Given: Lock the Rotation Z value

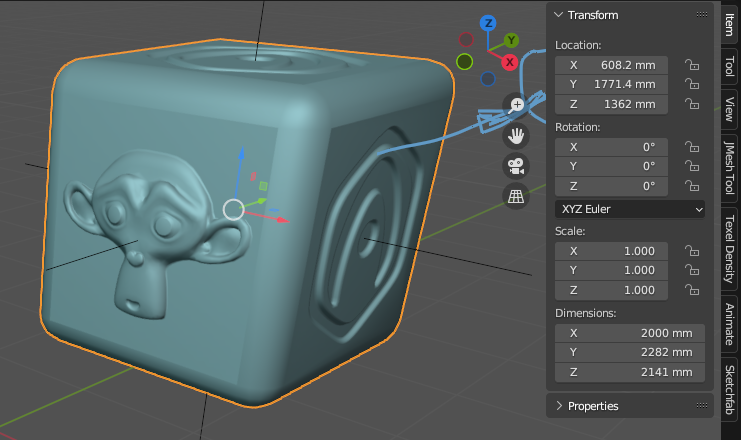Looking at the screenshot, I should coord(692,186).
